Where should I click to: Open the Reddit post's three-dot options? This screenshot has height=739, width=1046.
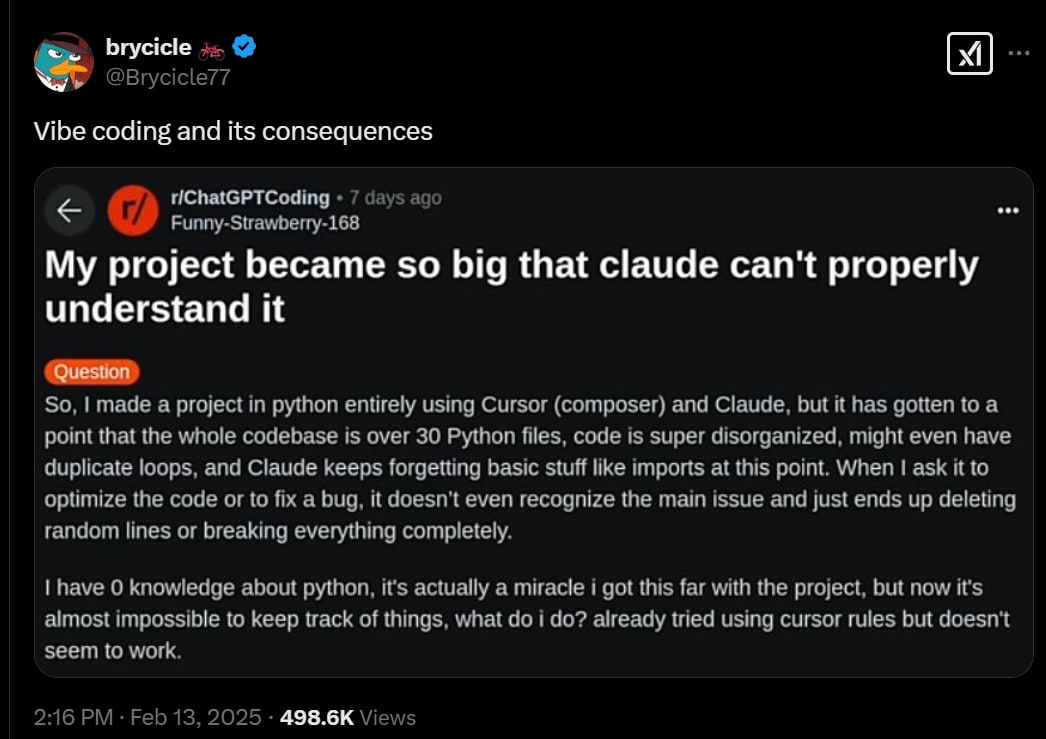click(1007, 210)
